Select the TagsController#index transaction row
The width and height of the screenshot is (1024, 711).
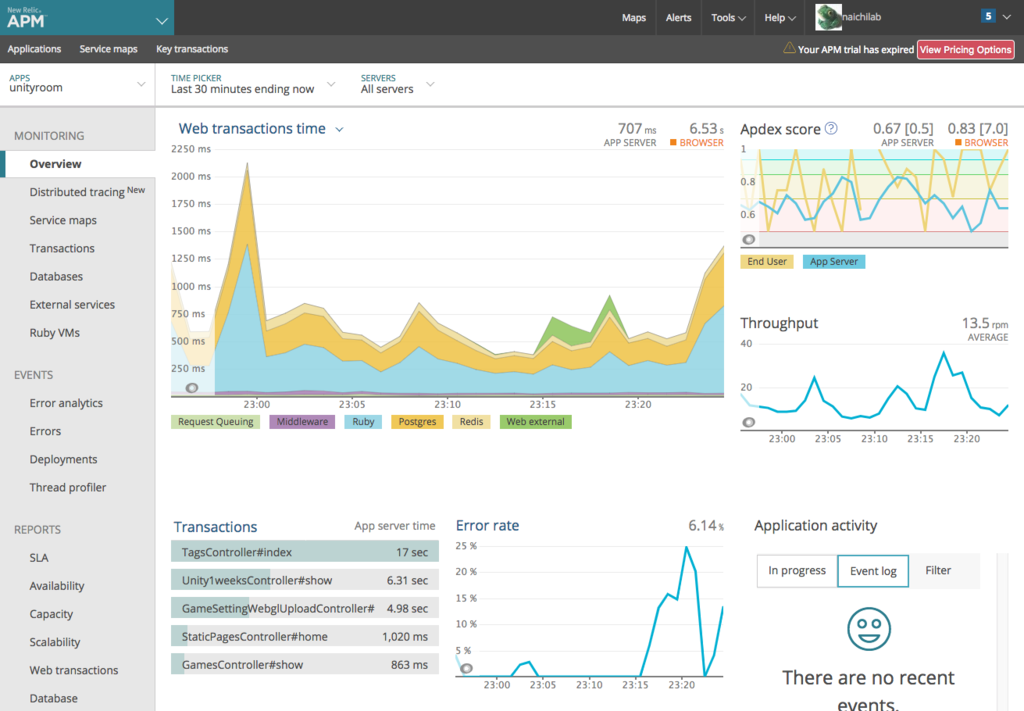(305, 552)
